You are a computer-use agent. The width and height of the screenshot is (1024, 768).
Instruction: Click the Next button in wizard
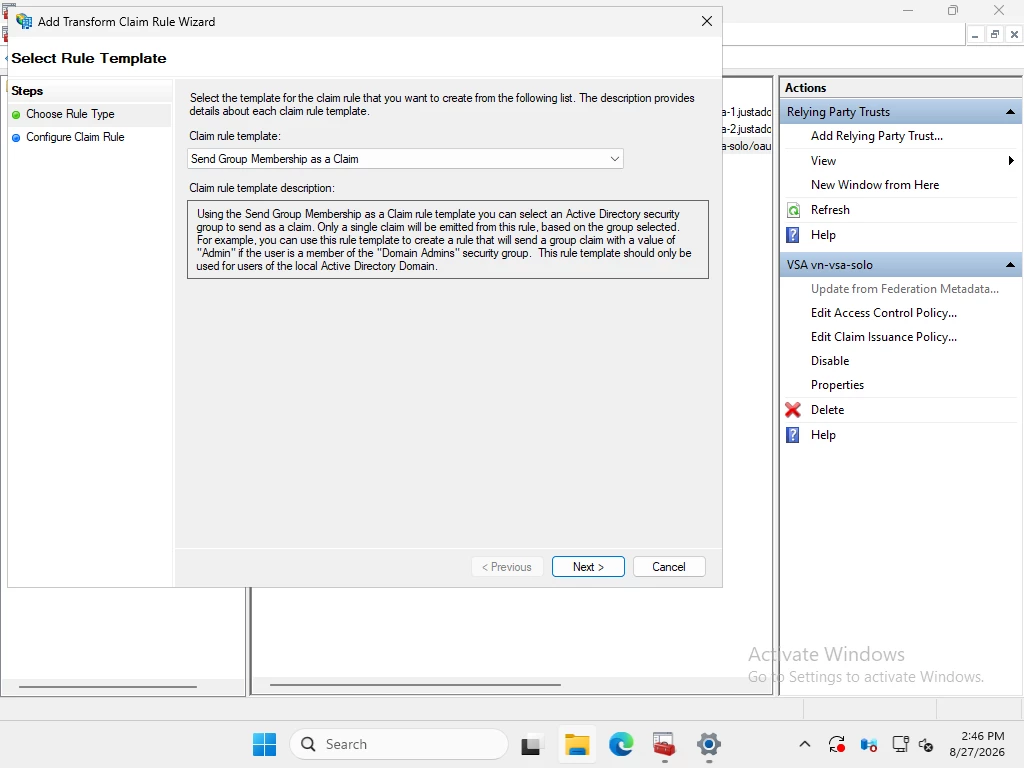pyautogui.click(x=588, y=567)
